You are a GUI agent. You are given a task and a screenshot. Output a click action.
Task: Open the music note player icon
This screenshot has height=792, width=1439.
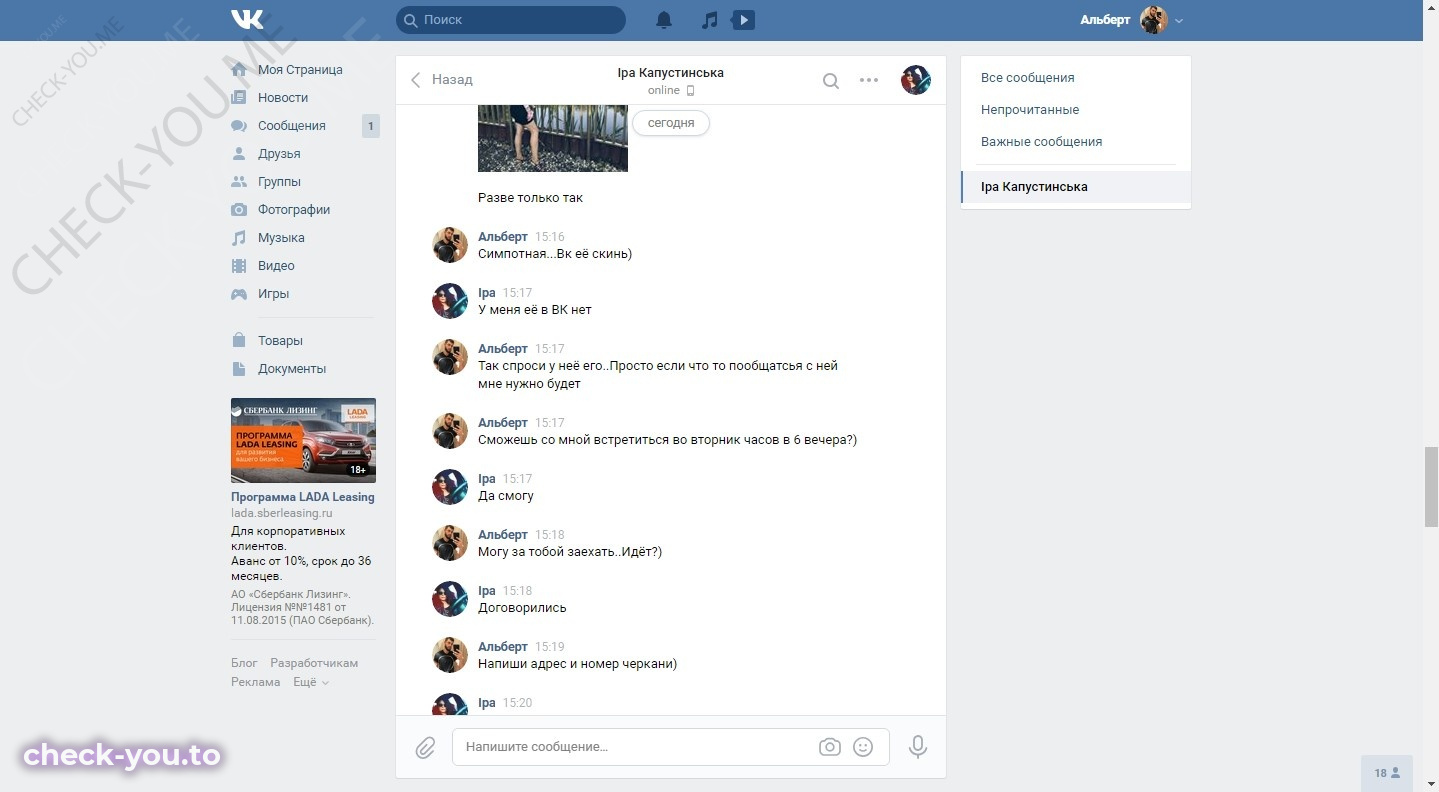(x=709, y=20)
